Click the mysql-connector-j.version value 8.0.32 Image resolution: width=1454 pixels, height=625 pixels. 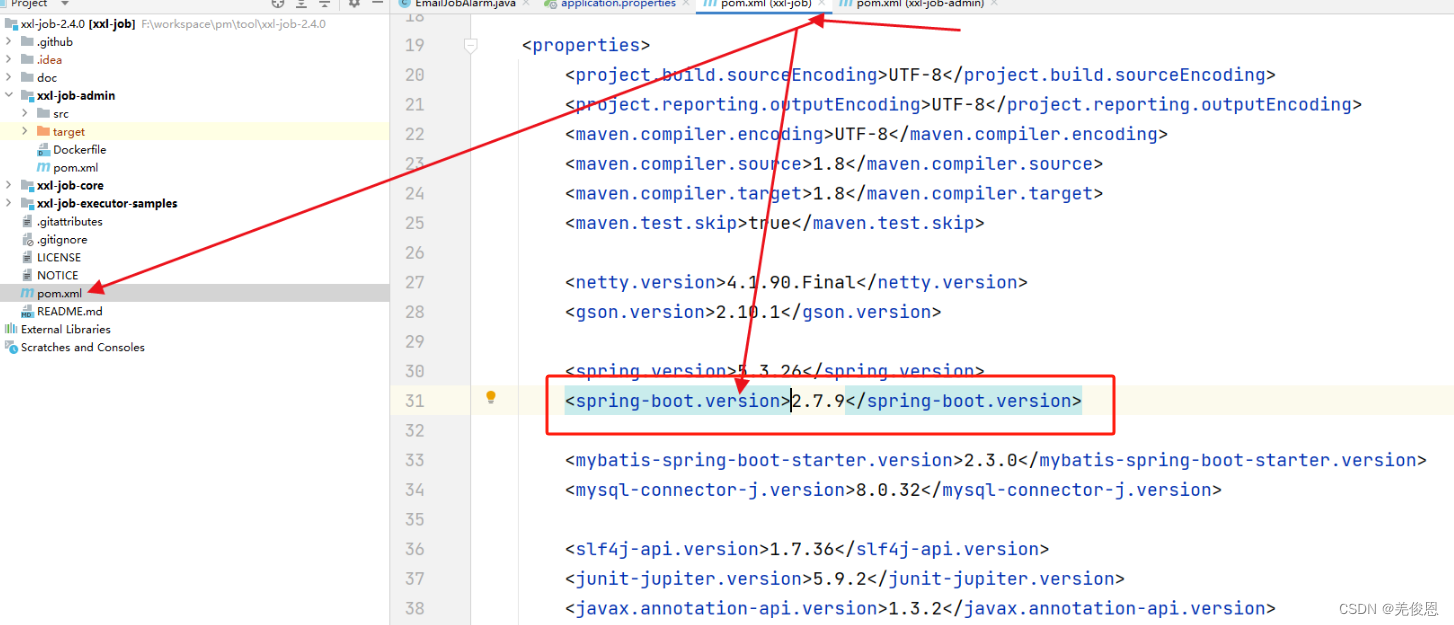pos(888,490)
